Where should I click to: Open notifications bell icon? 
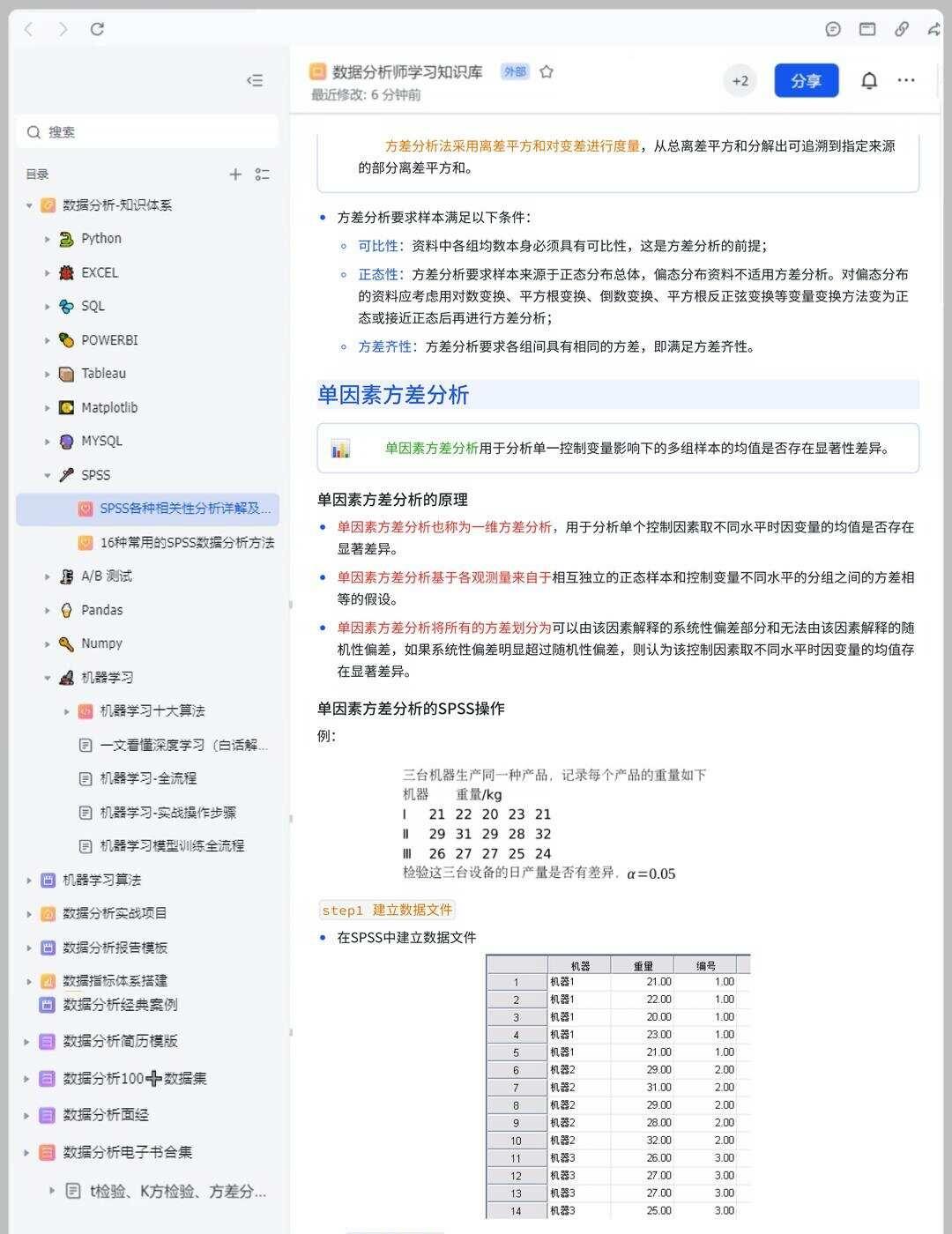click(x=869, y=80)
